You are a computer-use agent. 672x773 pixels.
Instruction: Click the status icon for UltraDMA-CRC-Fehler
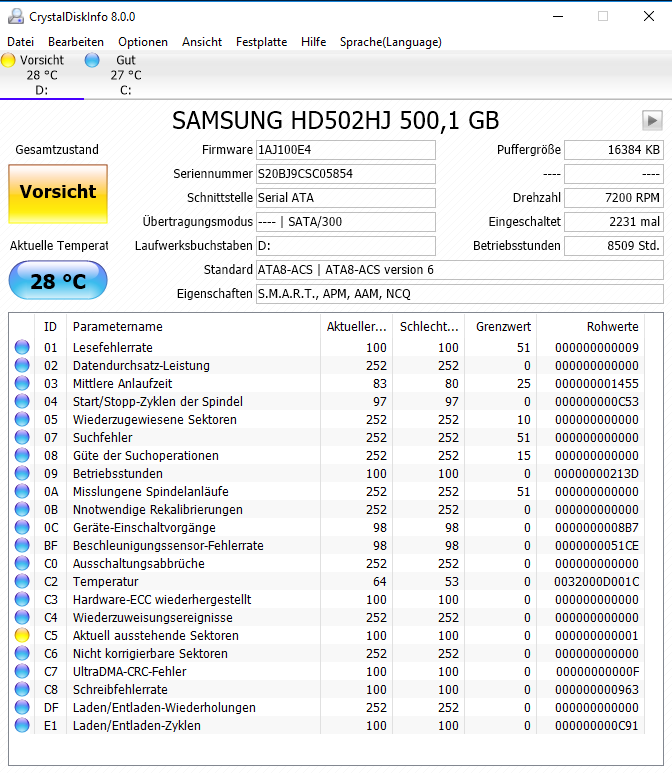point(22,671)
